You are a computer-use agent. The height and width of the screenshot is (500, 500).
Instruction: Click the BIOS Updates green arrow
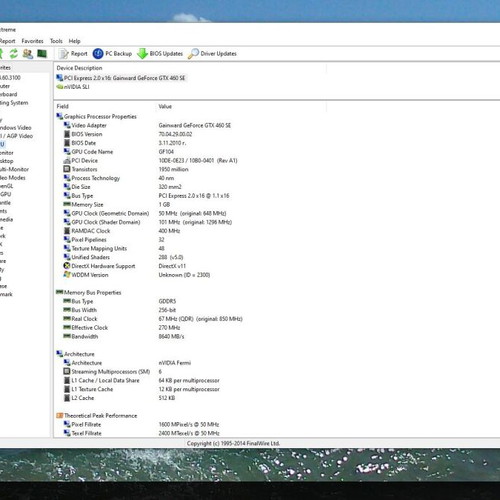pos(142,54)
